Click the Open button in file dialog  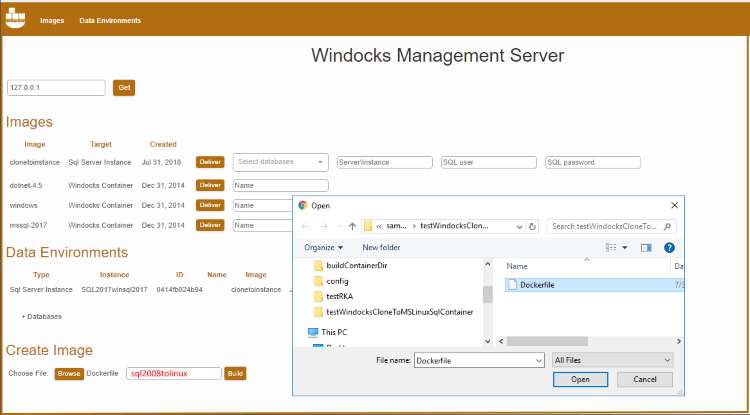click(580, 380)
